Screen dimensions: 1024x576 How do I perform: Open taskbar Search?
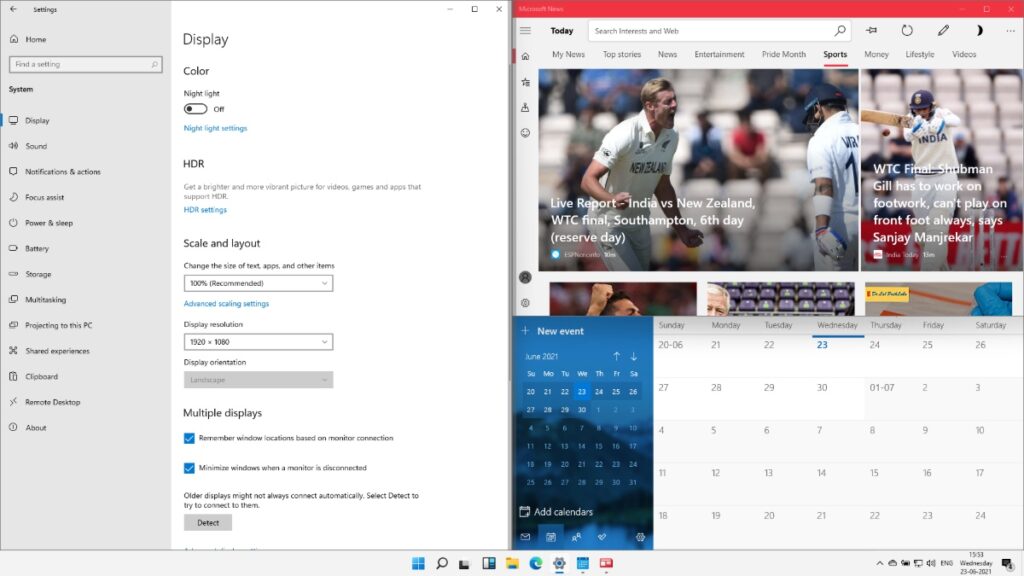pyautogui.click(x=441, y=563)
